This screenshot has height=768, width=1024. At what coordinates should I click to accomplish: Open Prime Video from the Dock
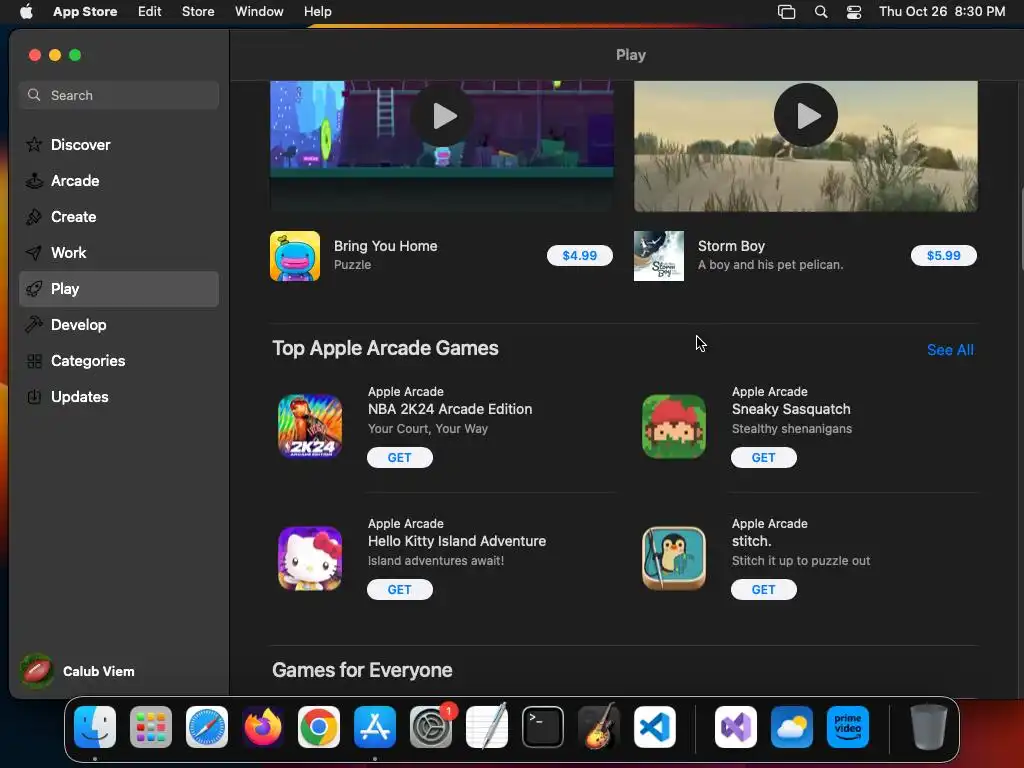click(x=848, y=727)
